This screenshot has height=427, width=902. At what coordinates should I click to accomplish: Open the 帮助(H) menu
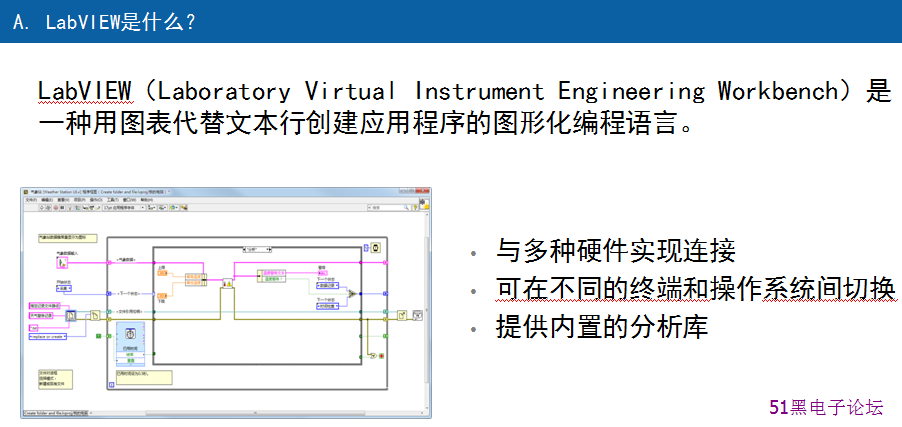coord(146,200)
